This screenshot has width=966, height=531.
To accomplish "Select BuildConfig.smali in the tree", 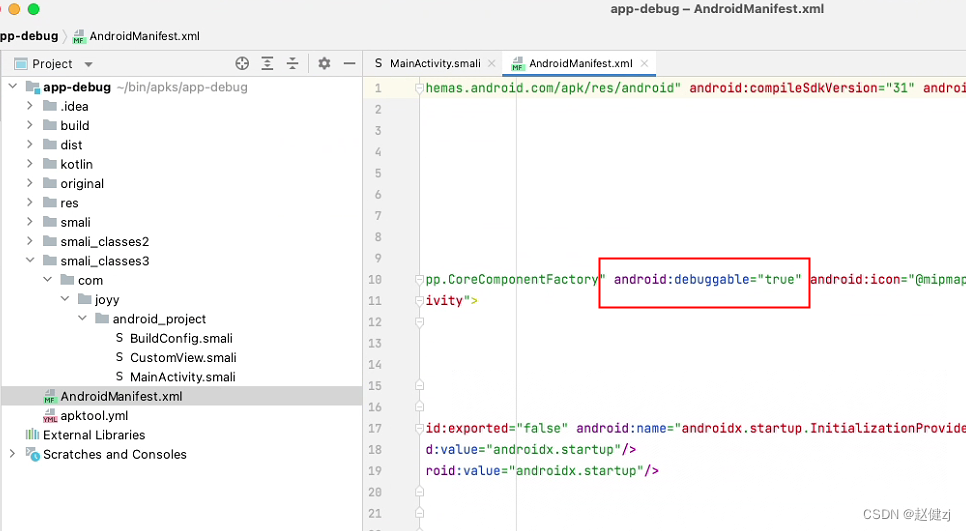I will coord(181,338).
